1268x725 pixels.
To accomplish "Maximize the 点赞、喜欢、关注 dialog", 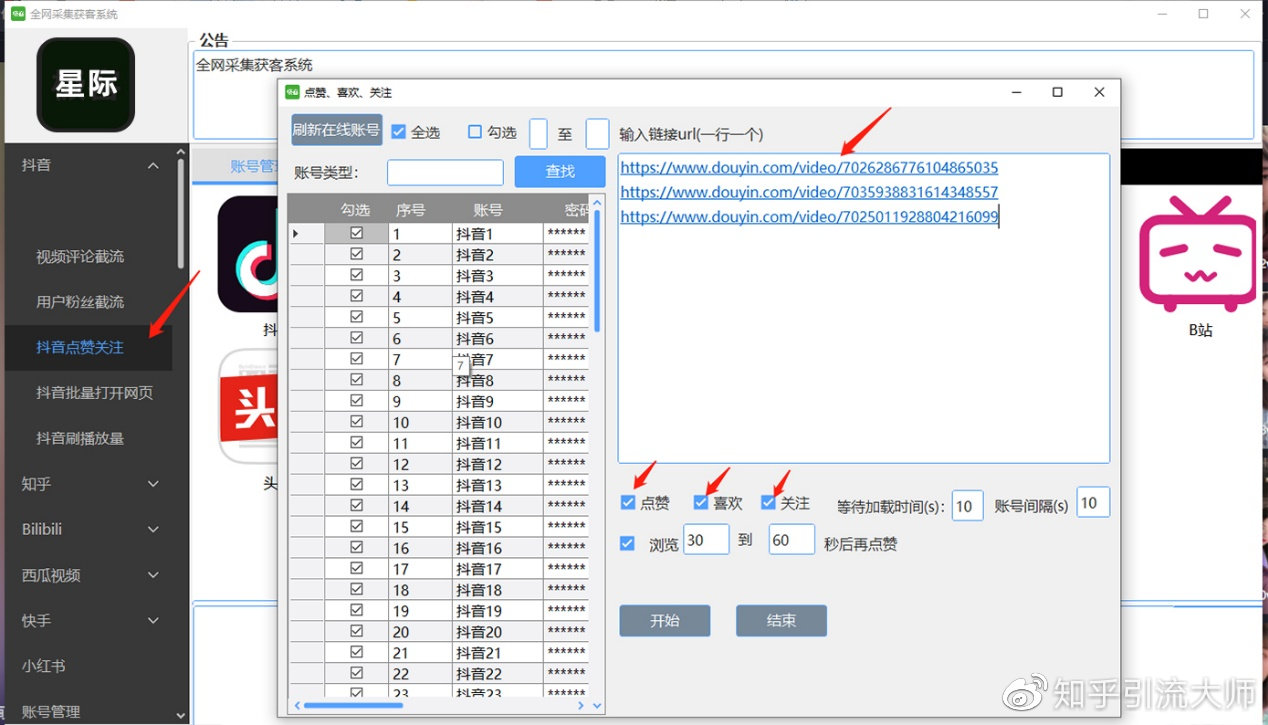I will [1057, 92].
